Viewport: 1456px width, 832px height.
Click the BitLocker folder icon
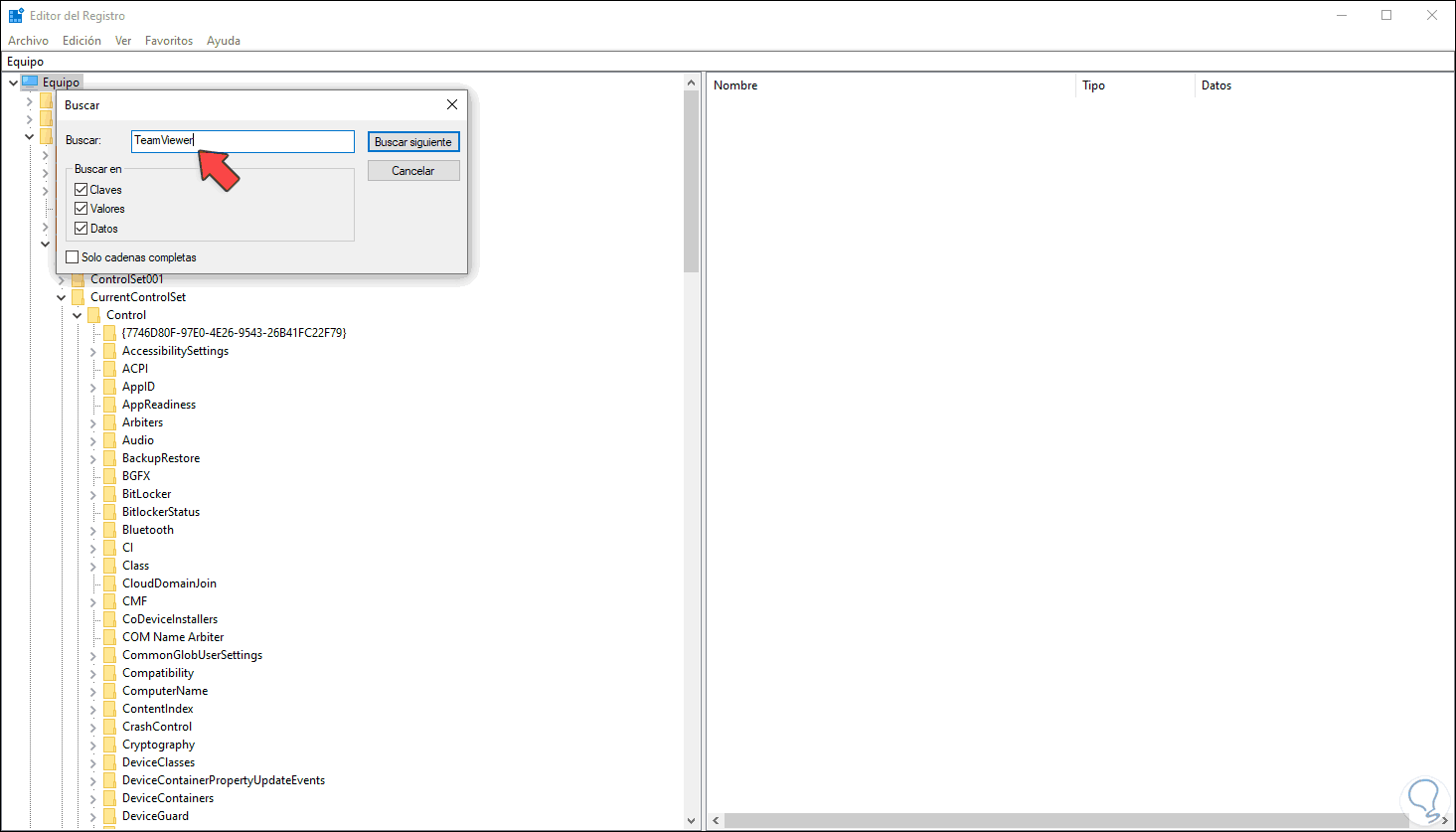click(110, 494)
